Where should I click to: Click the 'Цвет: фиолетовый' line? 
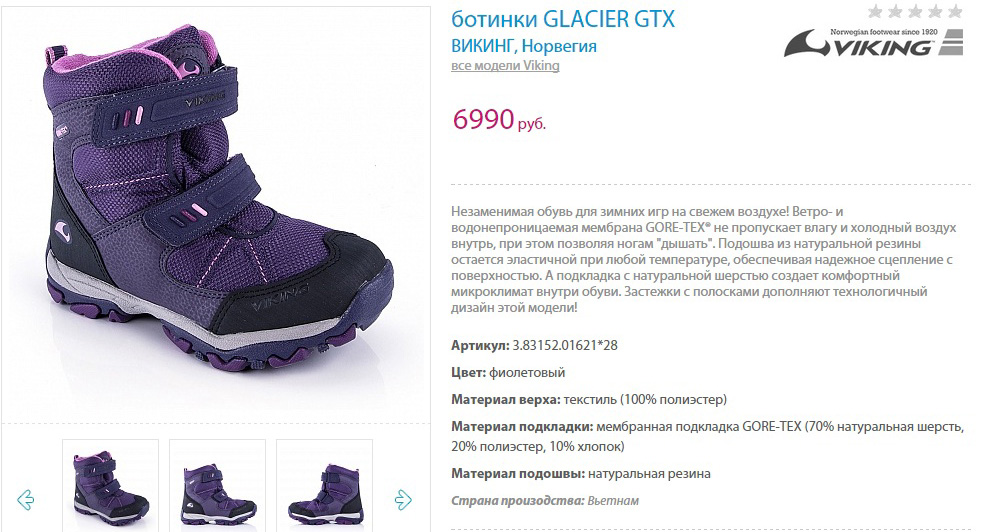pos(508,372)
